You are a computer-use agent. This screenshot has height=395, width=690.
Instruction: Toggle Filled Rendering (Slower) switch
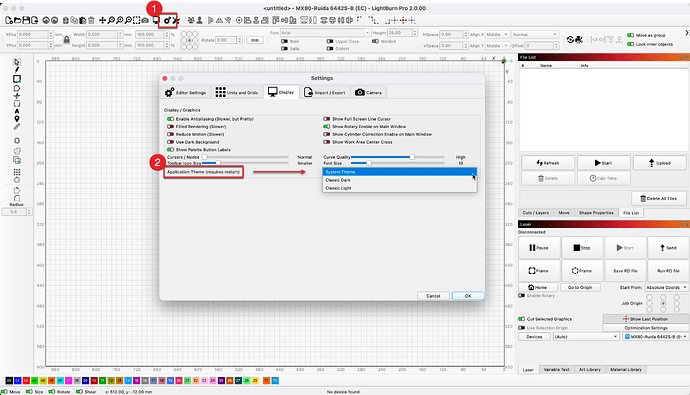[170, 127]
